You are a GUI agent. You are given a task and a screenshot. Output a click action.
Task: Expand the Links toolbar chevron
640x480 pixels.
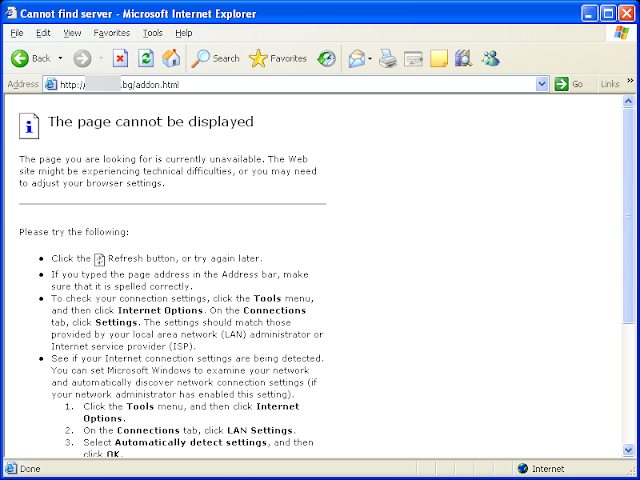630,81
